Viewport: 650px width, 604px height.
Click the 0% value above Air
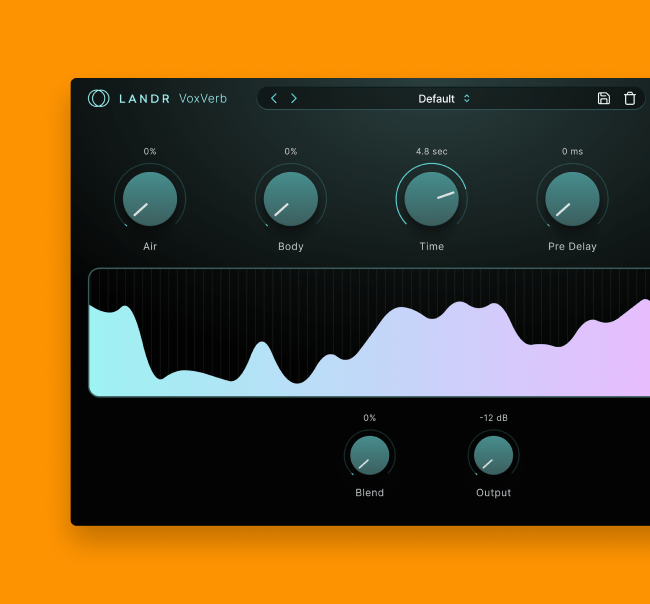[150, 151]
